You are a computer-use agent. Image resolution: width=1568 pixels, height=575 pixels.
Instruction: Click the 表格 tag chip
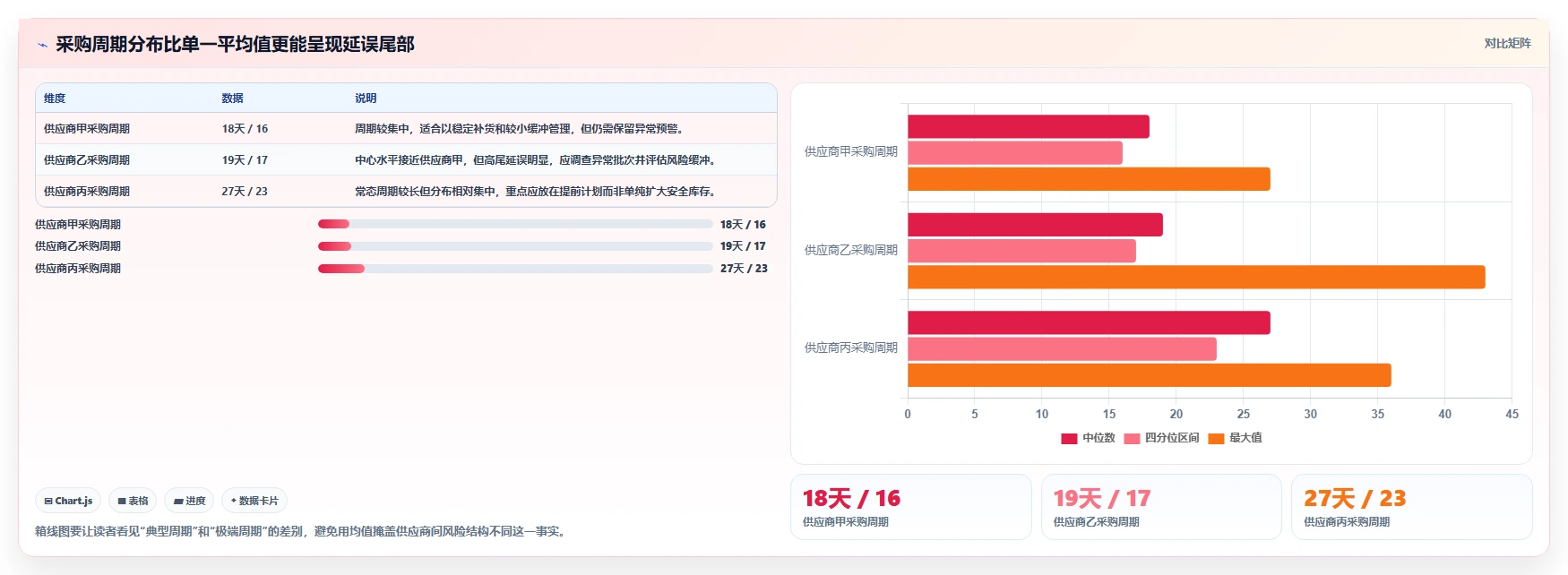click(133, 501)
